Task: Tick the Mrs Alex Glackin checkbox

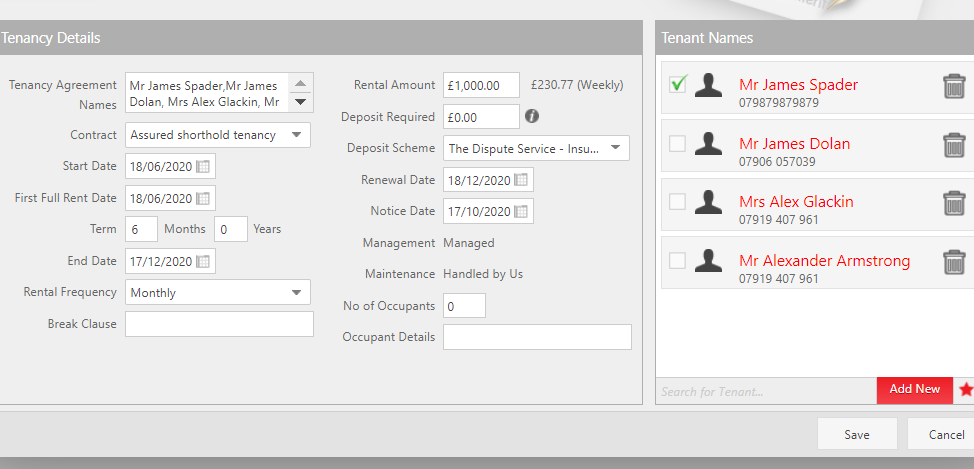Action: 678,201
